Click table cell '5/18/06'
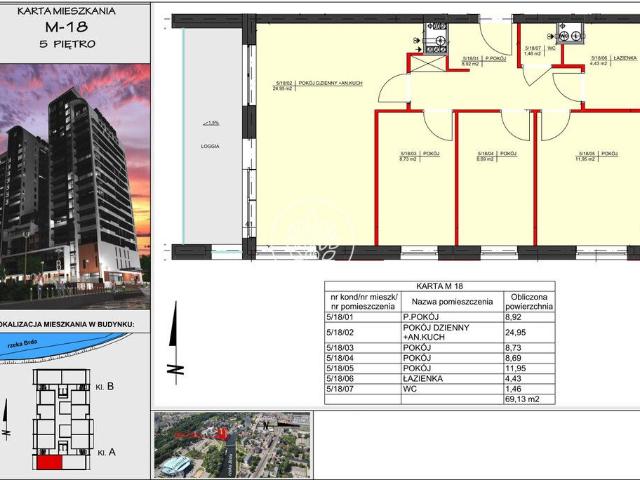Image resolution: width=640 pixels, height=480 pixels. pos(340,378)
